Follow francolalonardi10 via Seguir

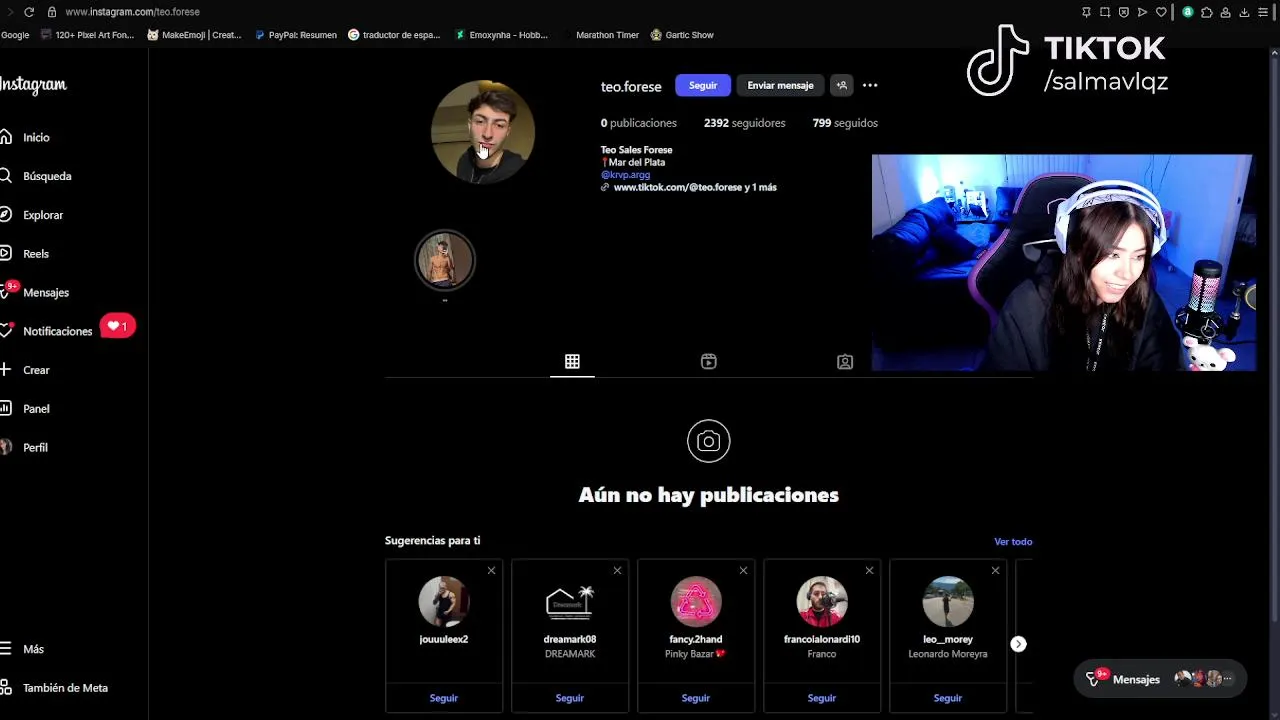click(x=822, y=698)
